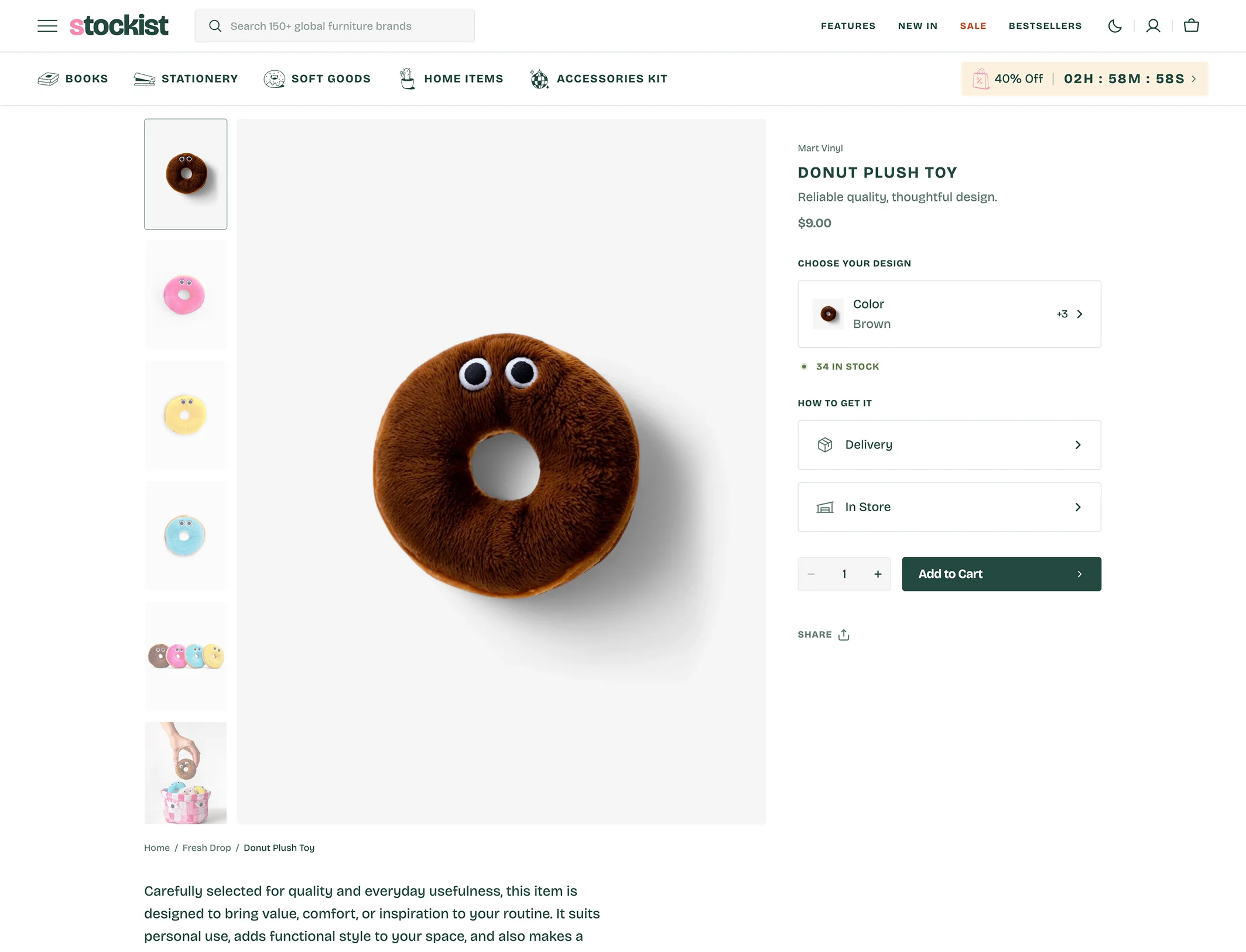Open the account profile icon
The width and height of the screenshot is (1246, 952).
click(x=1153, y=26)
